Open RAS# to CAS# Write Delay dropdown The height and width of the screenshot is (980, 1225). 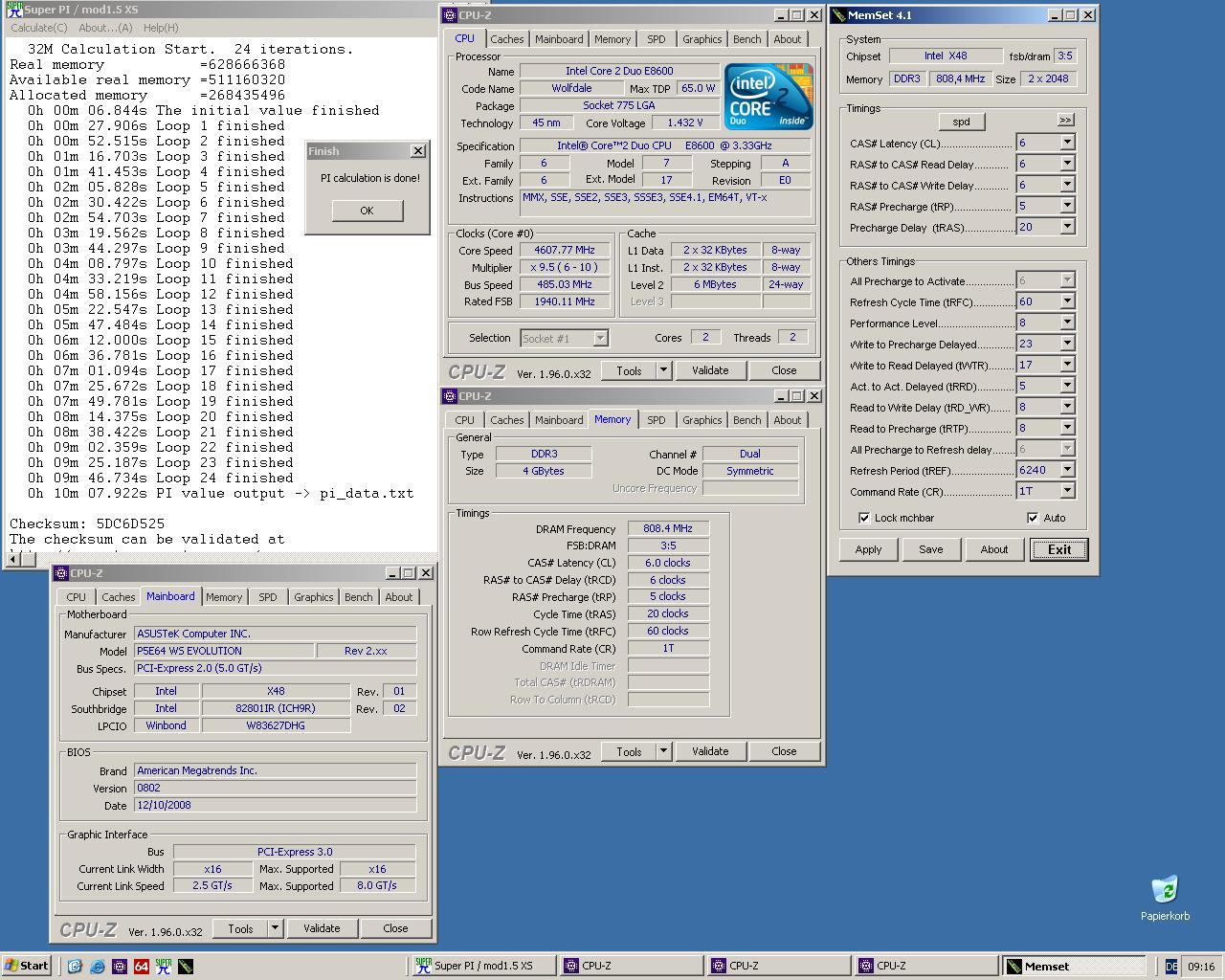click(1067, 185)
